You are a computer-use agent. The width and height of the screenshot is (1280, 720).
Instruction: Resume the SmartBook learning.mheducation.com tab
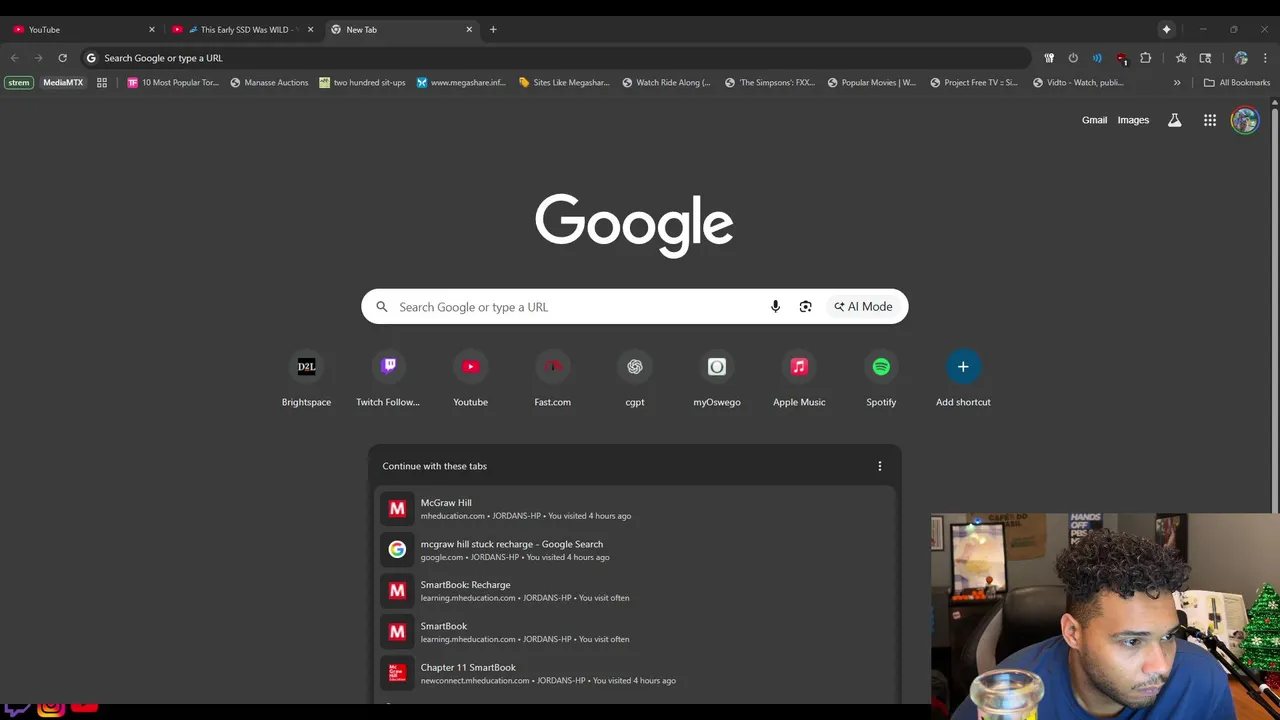pyautogui.click(x=635, y=632)
